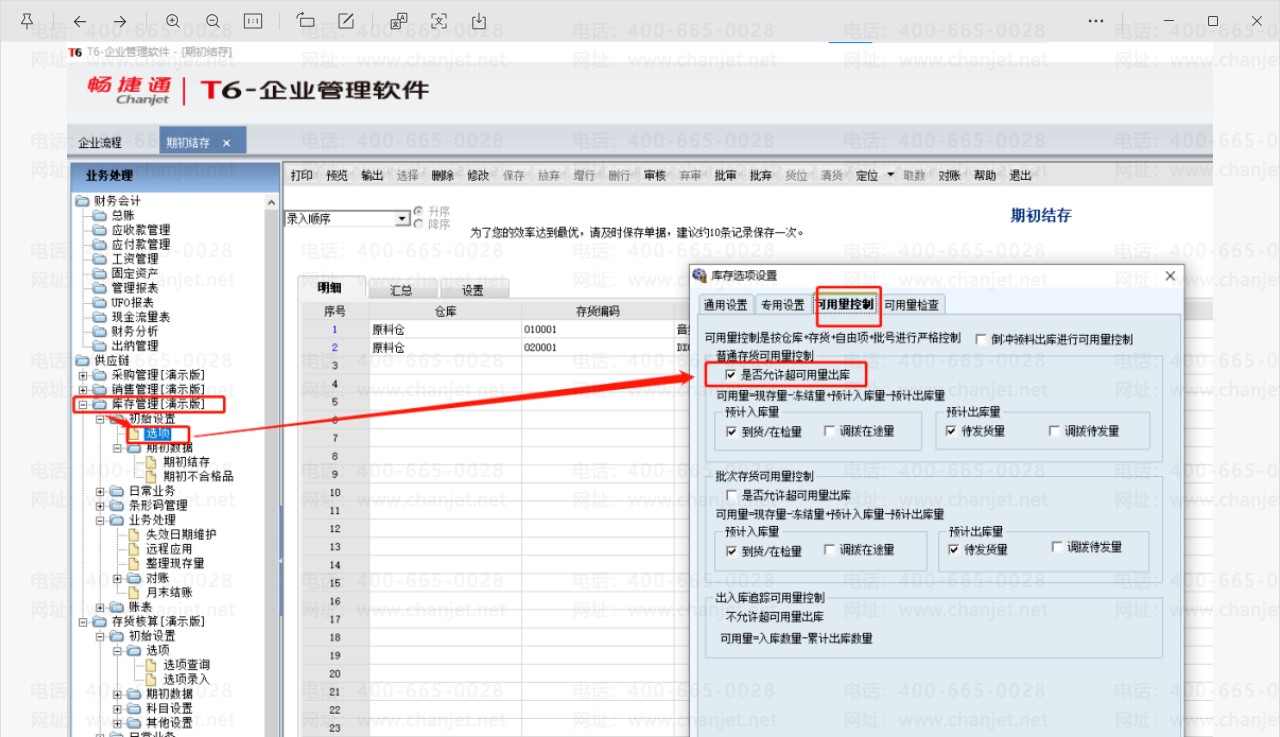Click the 打印 toolbar button
Image resolution: width=1280 pixels, height=737 pixels.
(x=301, y=176)
